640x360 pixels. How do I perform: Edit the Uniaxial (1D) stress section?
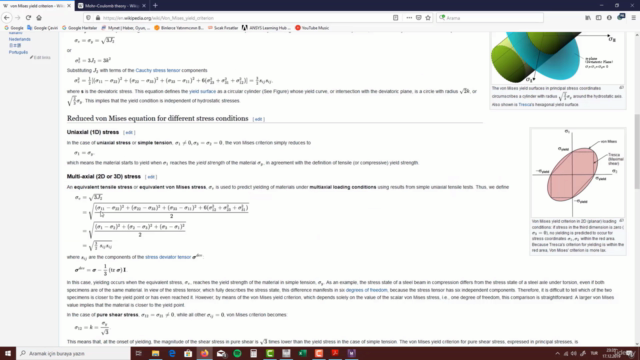point(129,133)
